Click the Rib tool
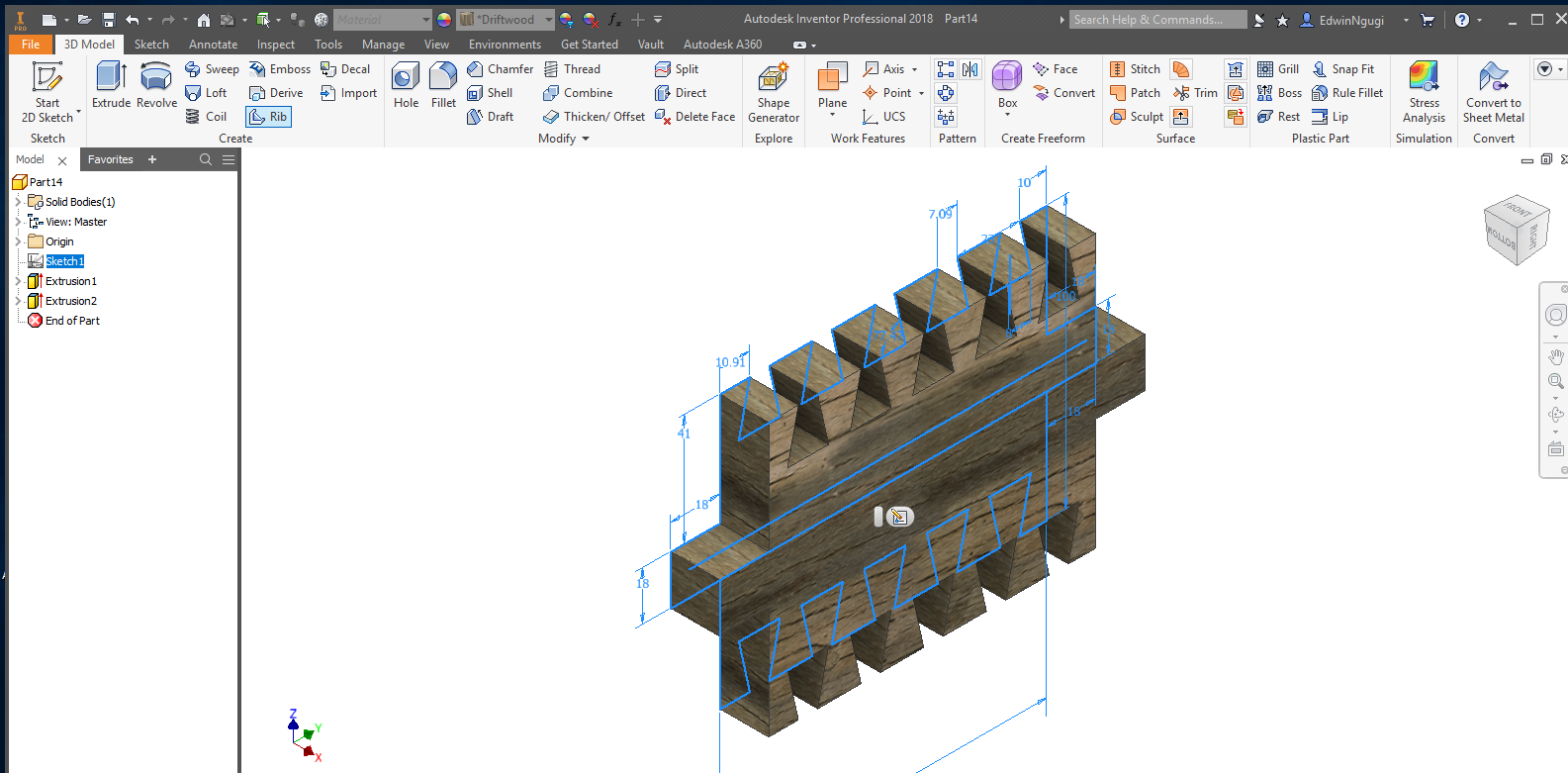This screenshot has width=1568, height=773. (x=268, y=117)
